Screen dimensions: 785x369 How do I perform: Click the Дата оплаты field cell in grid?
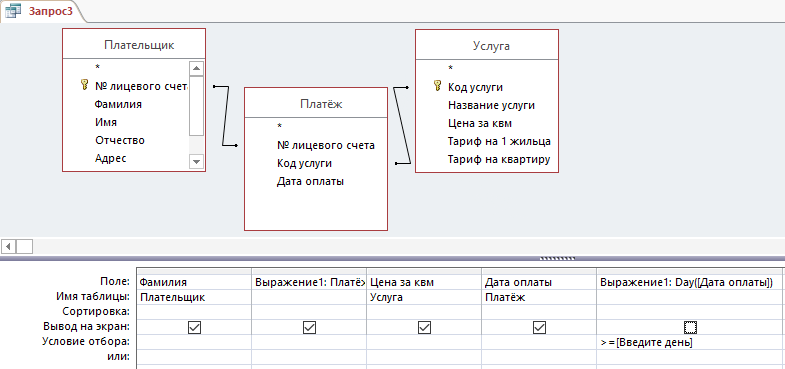click(539, 282)
